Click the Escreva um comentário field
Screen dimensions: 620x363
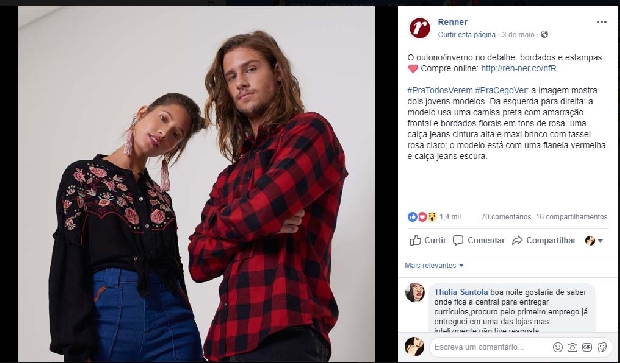point(490,347)
